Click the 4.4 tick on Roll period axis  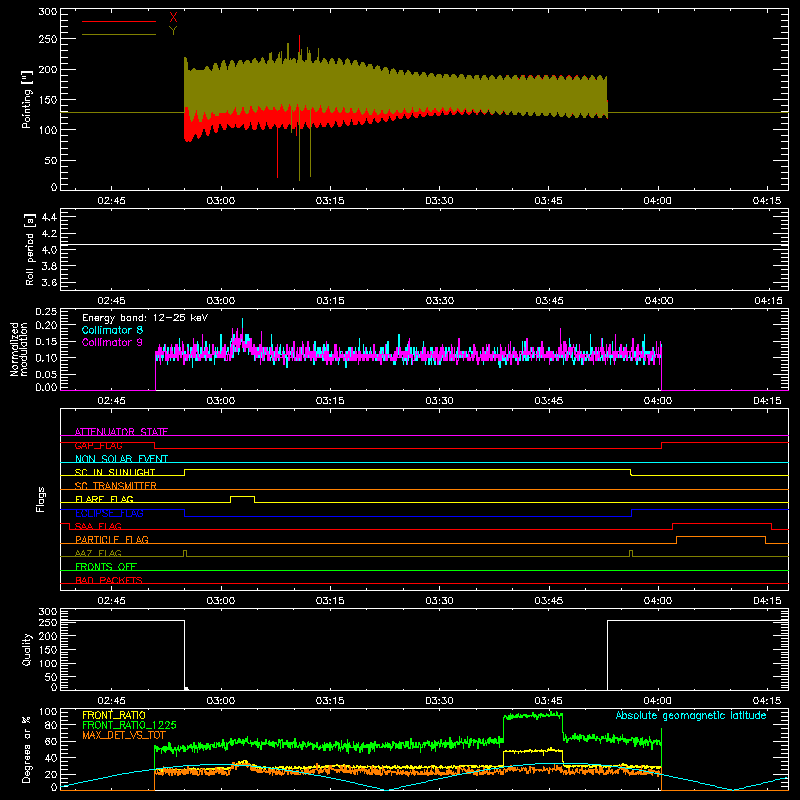point(49,217)
